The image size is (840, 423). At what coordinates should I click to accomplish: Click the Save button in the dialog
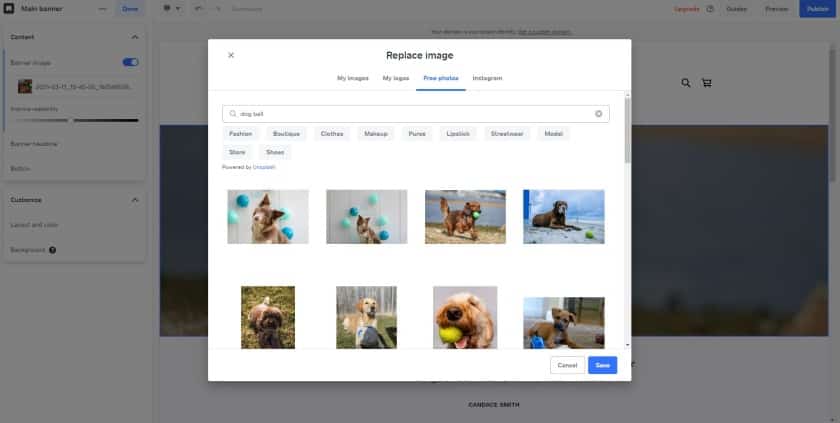(x=603, y=365)
